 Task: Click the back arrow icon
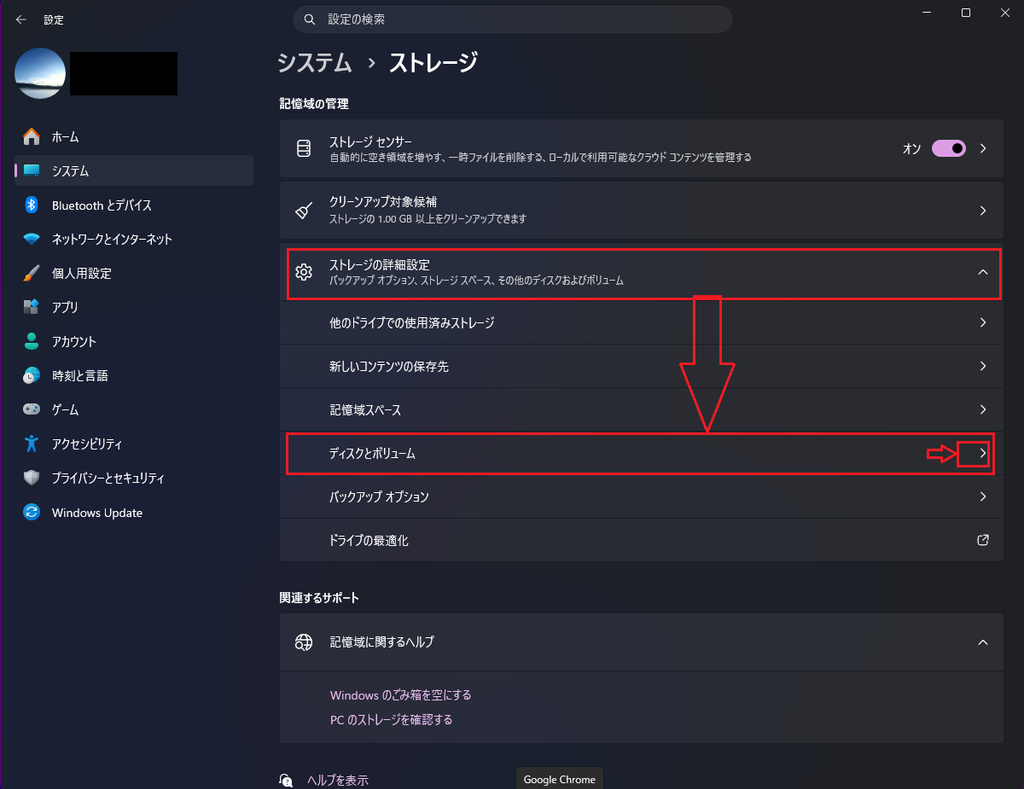(x=21, y=20)
